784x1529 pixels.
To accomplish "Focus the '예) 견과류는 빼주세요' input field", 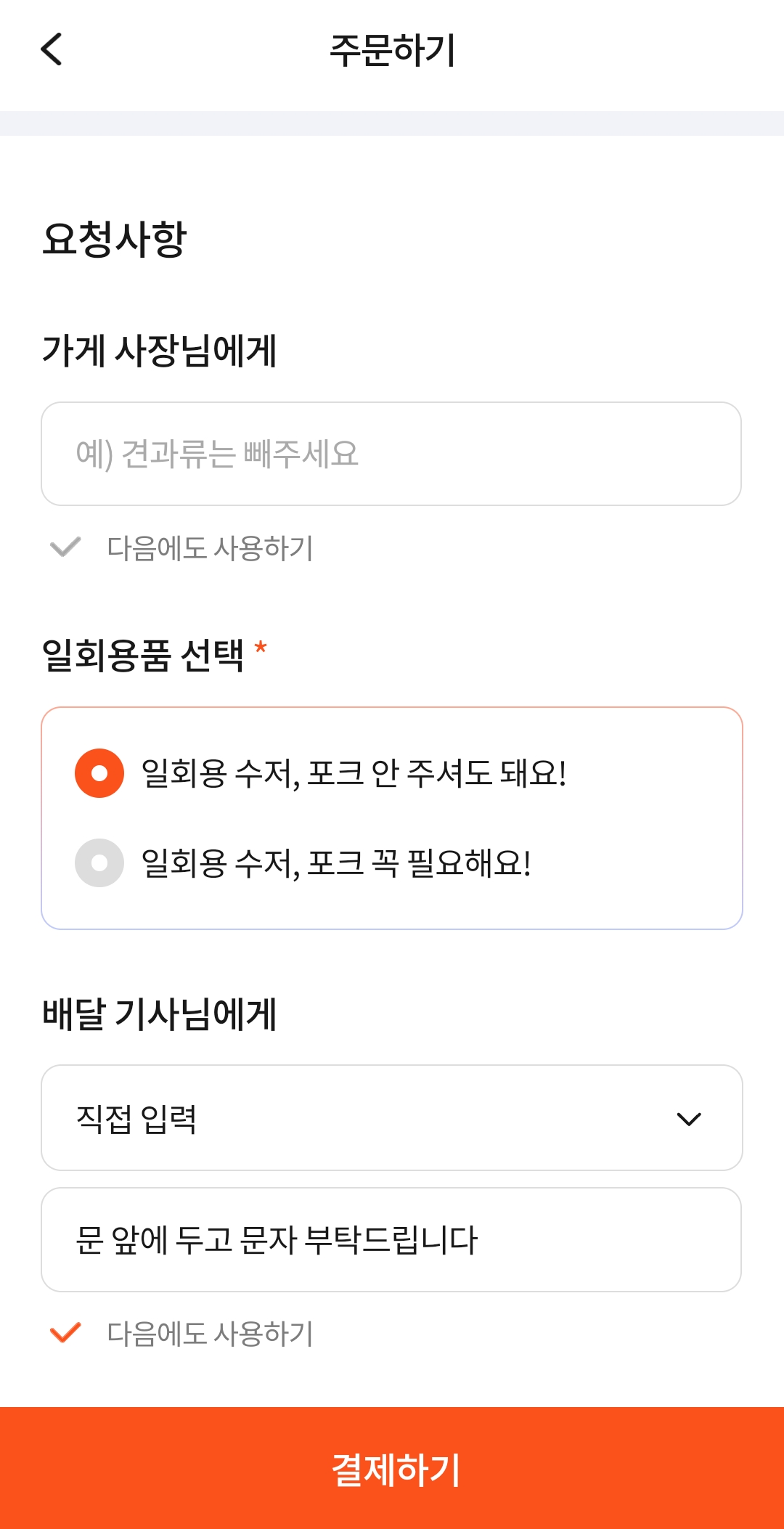I will [x=391, y=454].
